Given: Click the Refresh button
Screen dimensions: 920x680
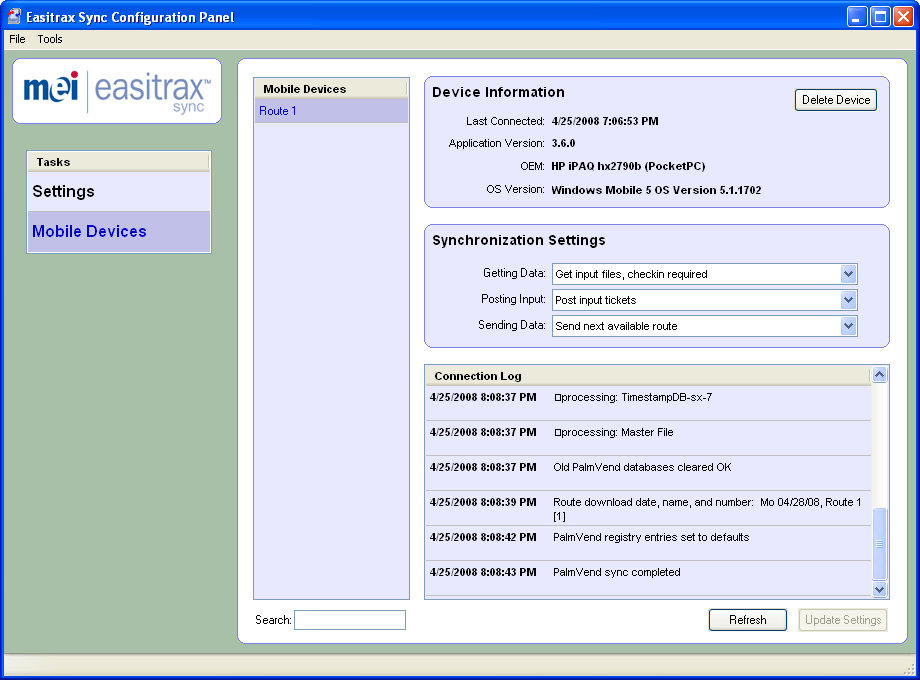Looking at the screenshot, I should click(x=748, y=620).
